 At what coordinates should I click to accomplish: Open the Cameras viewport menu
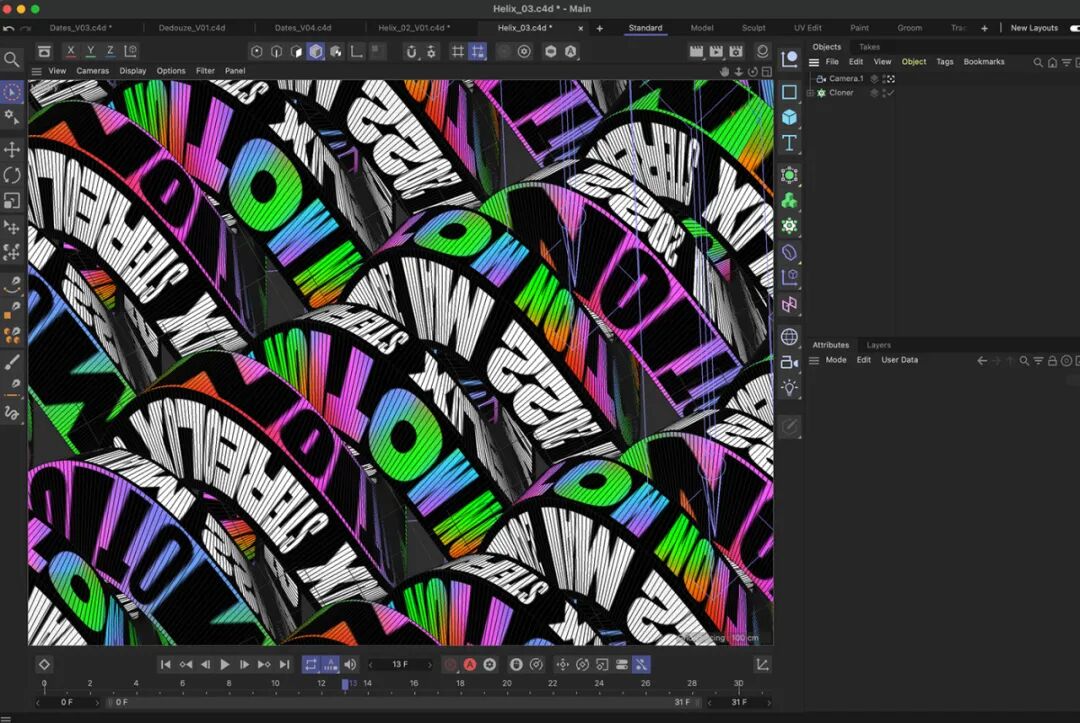[x=92, y=71]
